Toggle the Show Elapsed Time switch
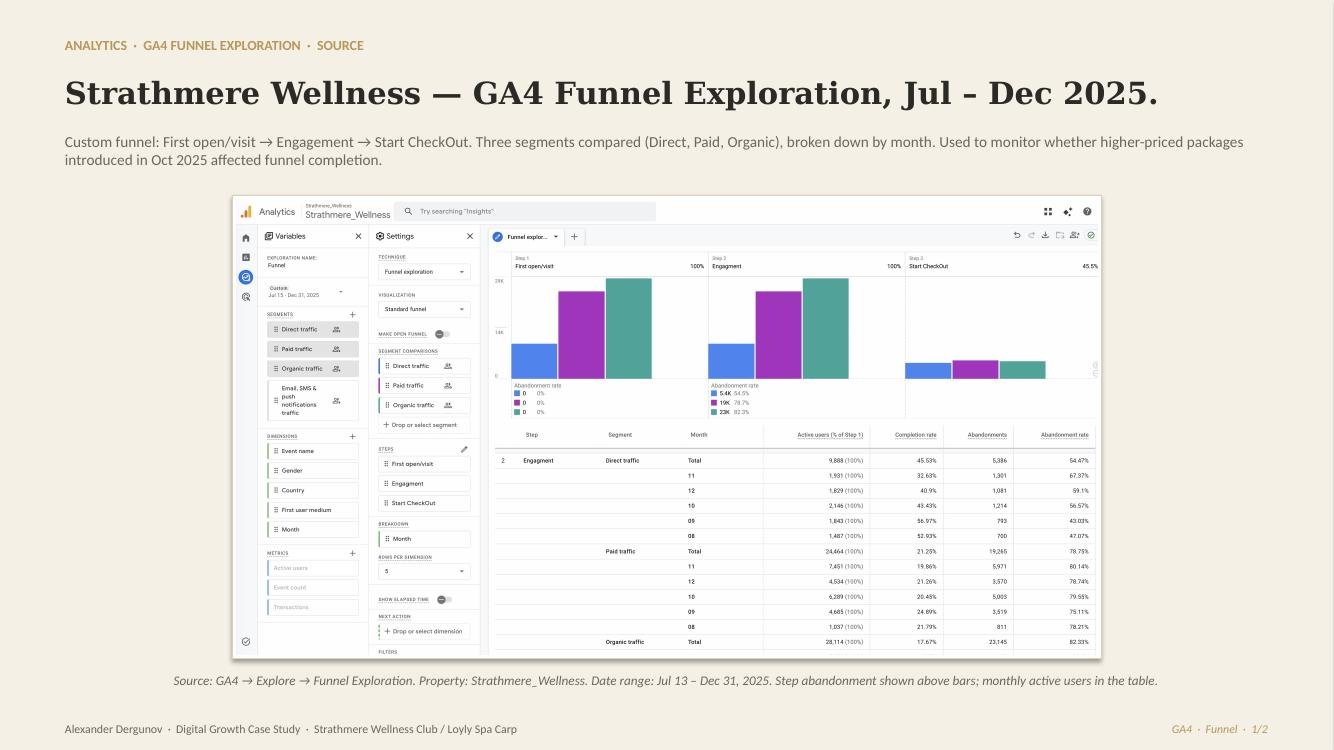 pos(444,600)
